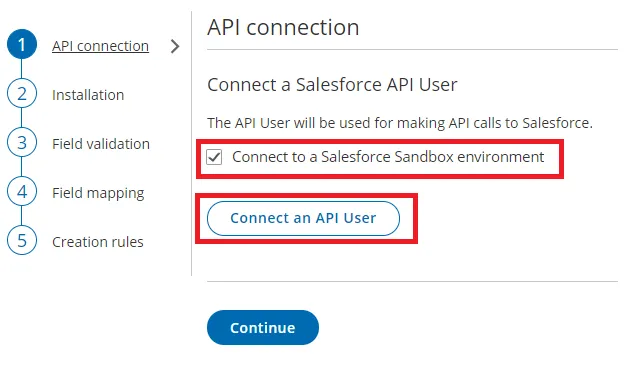
Task: Click the 'Connect a Salesforce API User' subheading
Action: pos(332,85)
